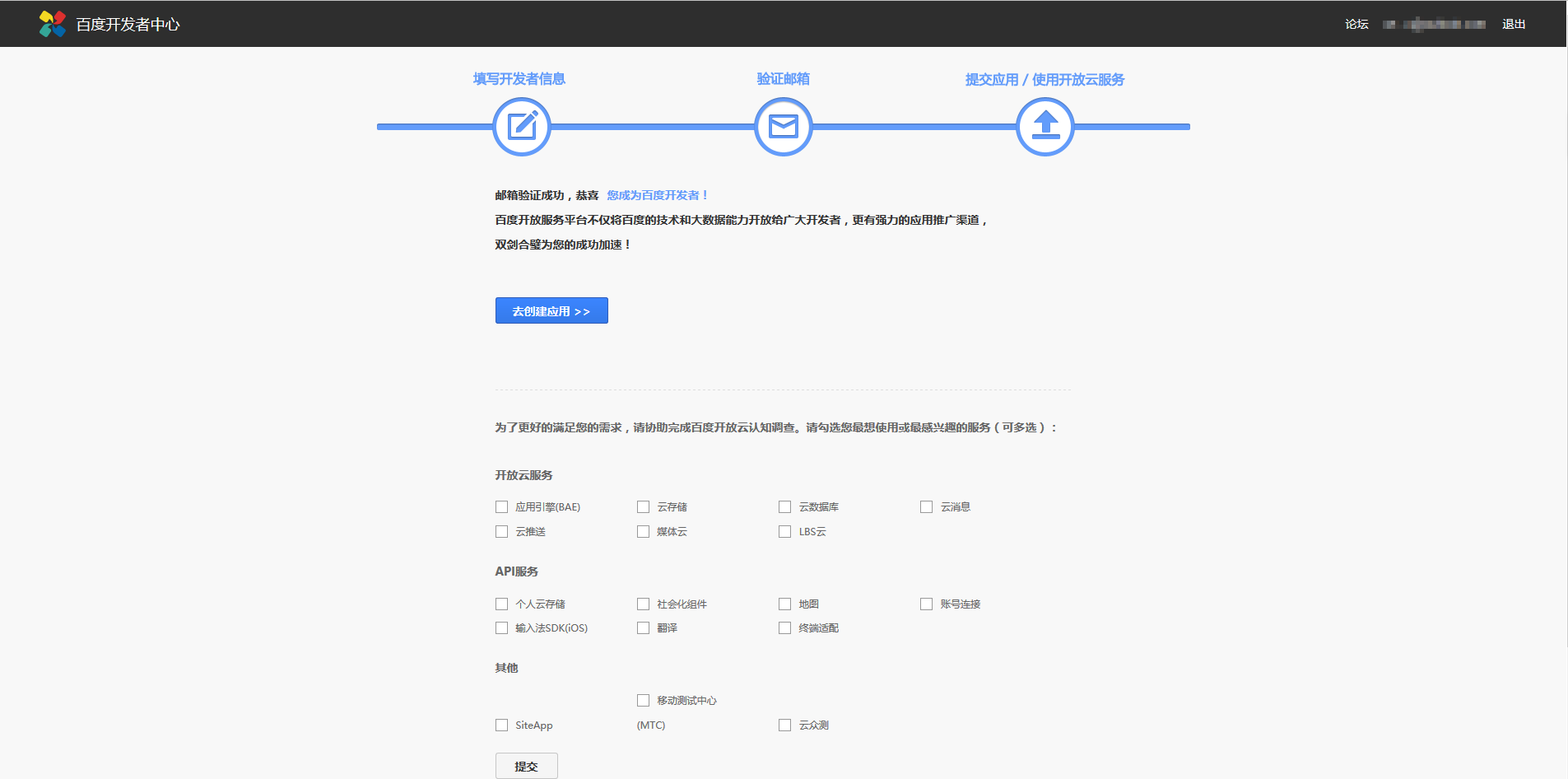
Task: Click the 验证邮箱 step label
Action: (x=784, y=79)
